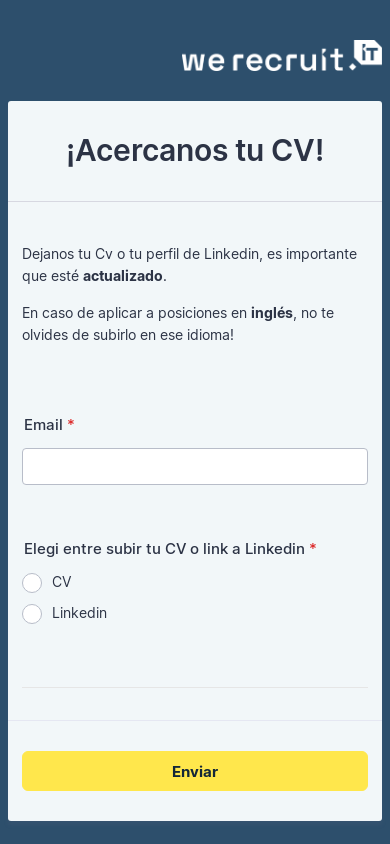Click the divider under the heading
Screen dimensions: 390x844
coord(195,202)
